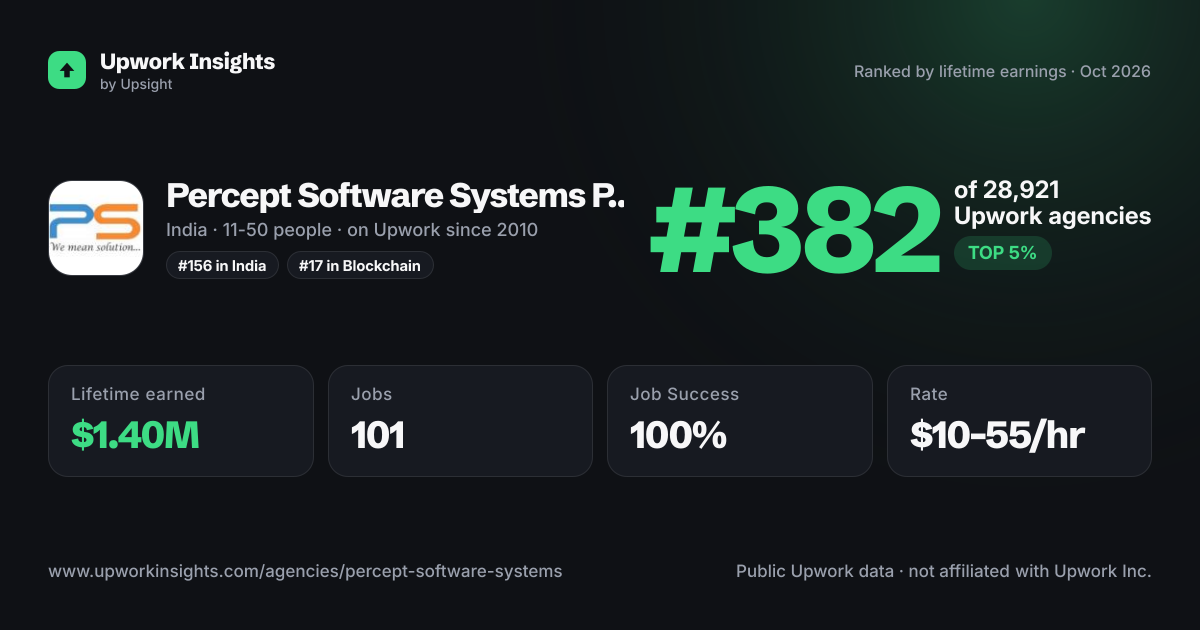Click the 'TOP 5%' green badge
The image size is (1200, 630).
1002,253
